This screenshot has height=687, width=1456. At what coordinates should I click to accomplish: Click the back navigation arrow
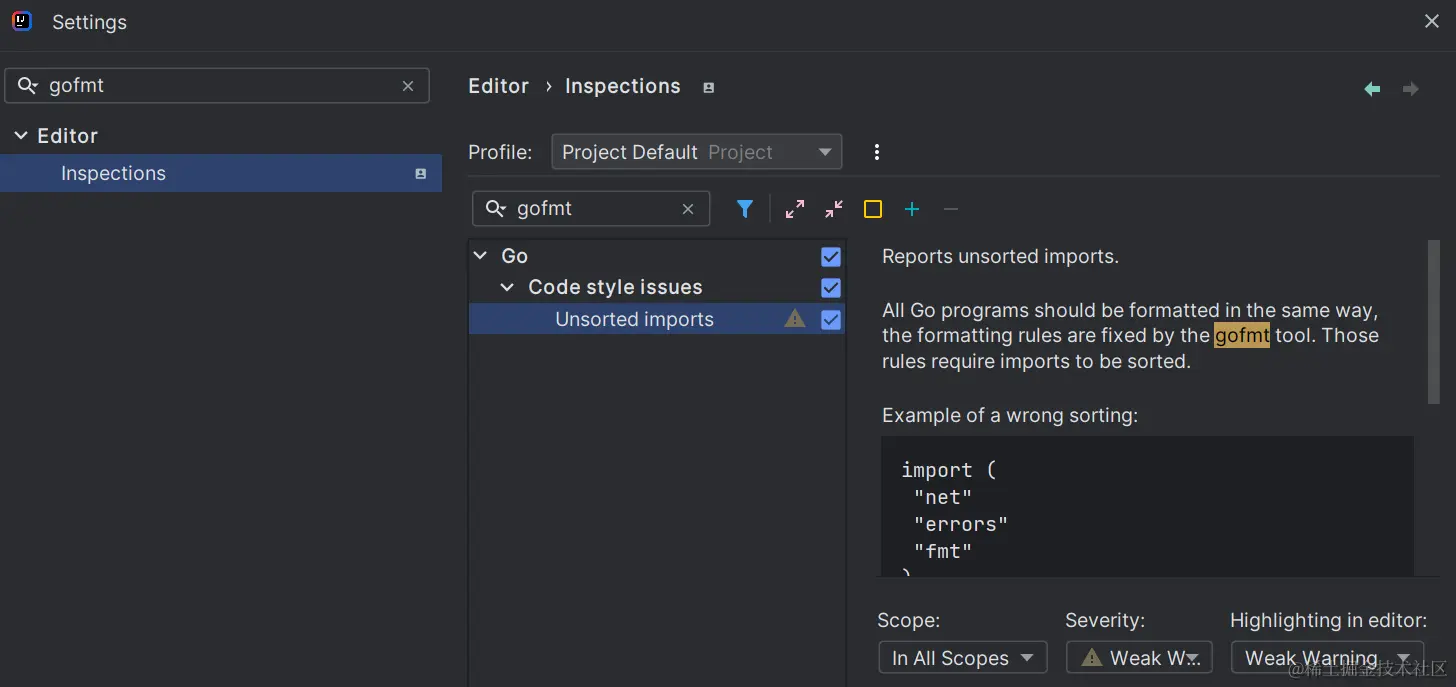point(1372,89)
